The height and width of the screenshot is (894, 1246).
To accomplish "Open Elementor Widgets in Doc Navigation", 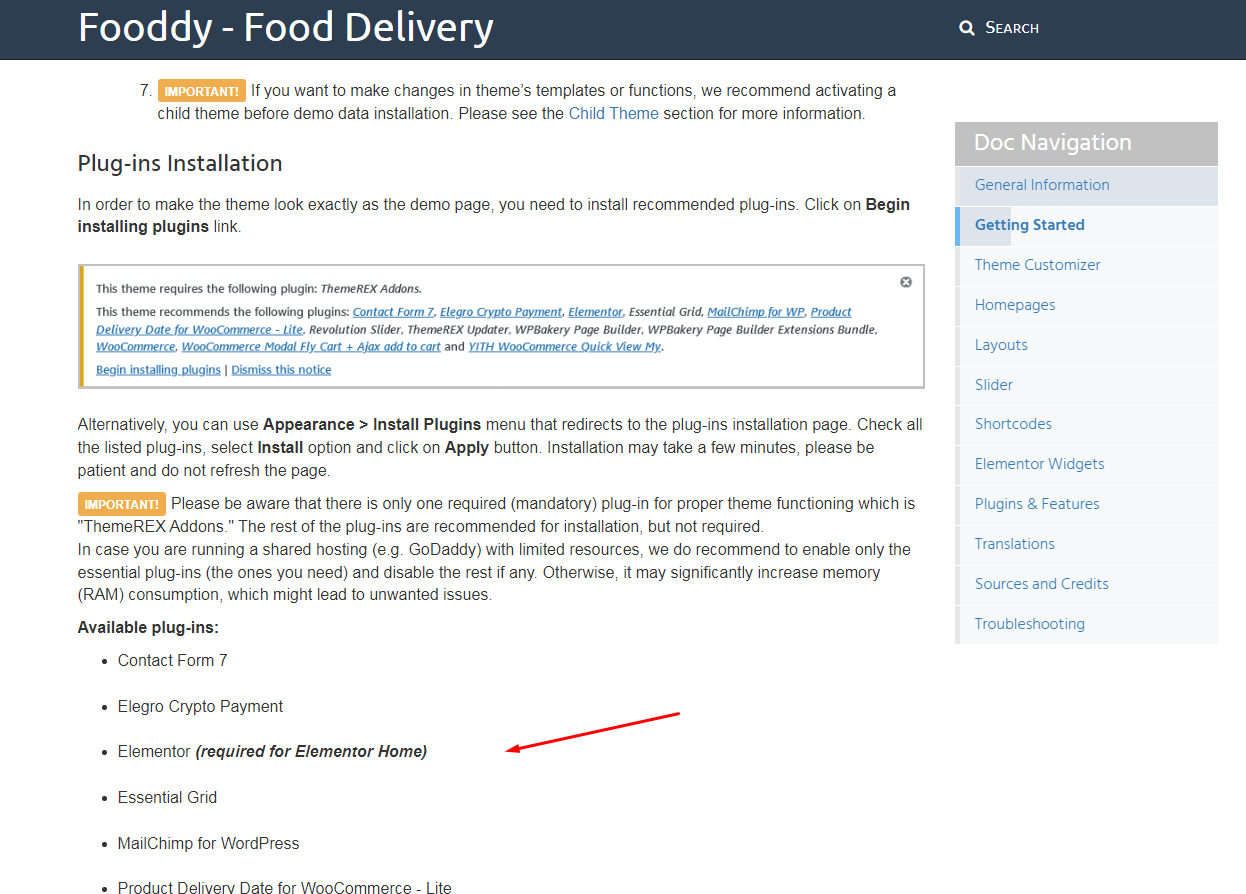I will [1086, 464].
